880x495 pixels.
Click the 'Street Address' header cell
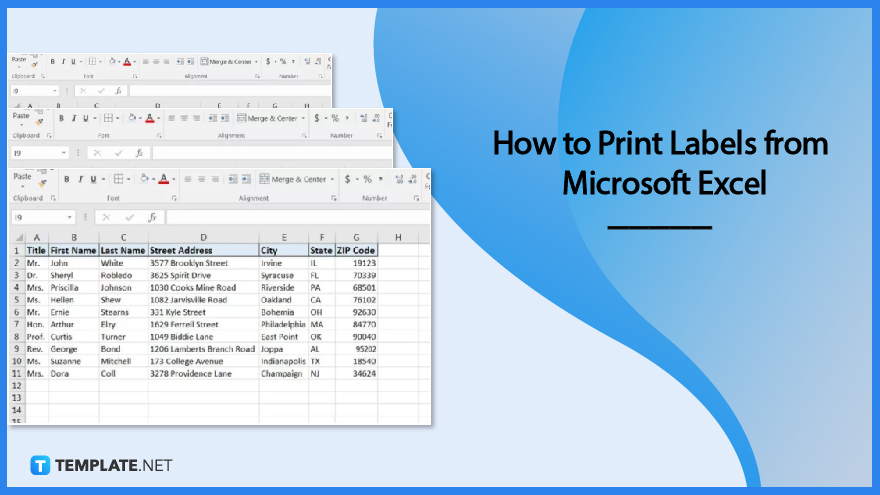pos(203,250)
